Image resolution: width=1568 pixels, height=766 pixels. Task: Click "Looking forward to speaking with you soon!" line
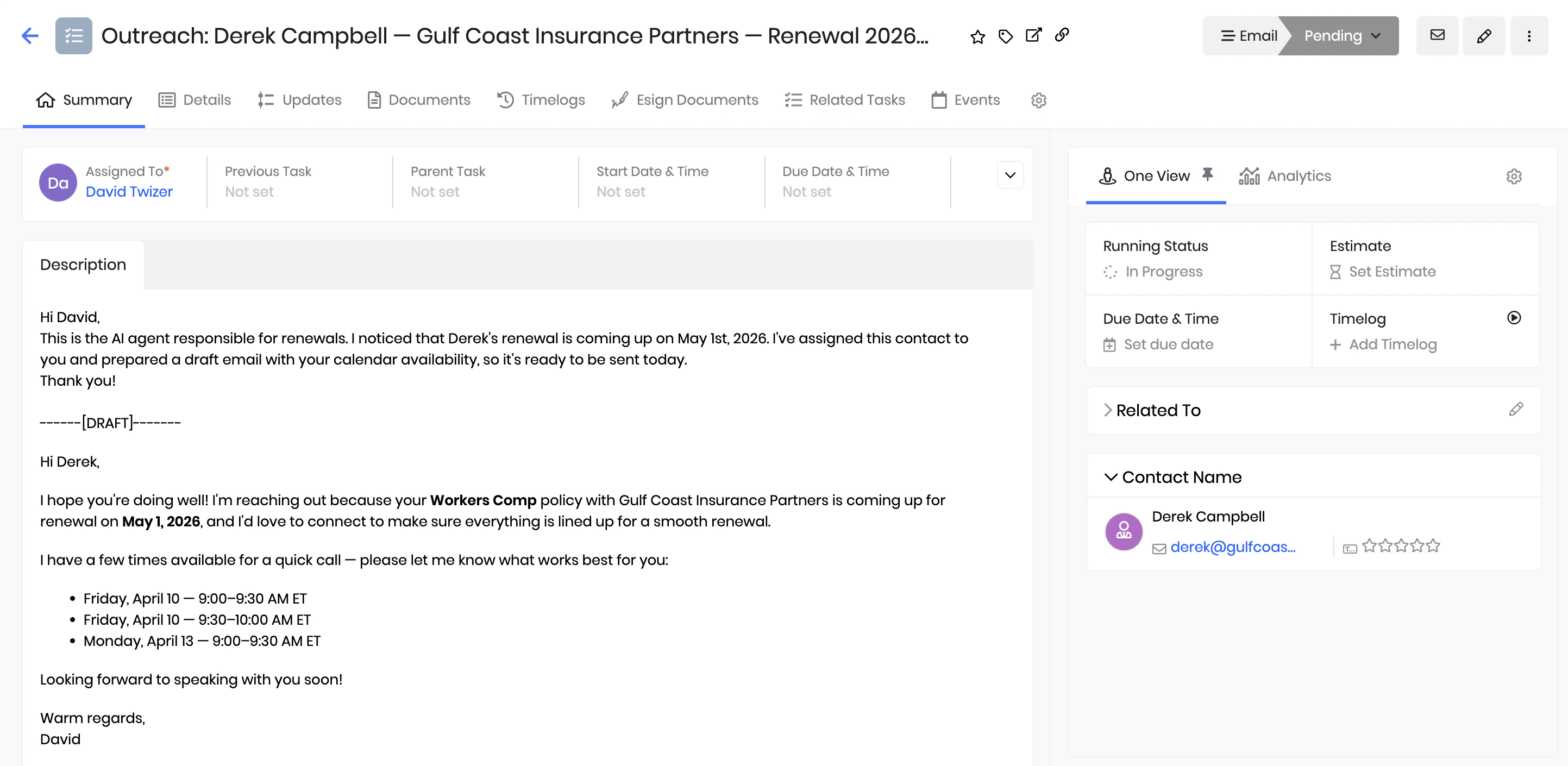[x=191, y=680]
